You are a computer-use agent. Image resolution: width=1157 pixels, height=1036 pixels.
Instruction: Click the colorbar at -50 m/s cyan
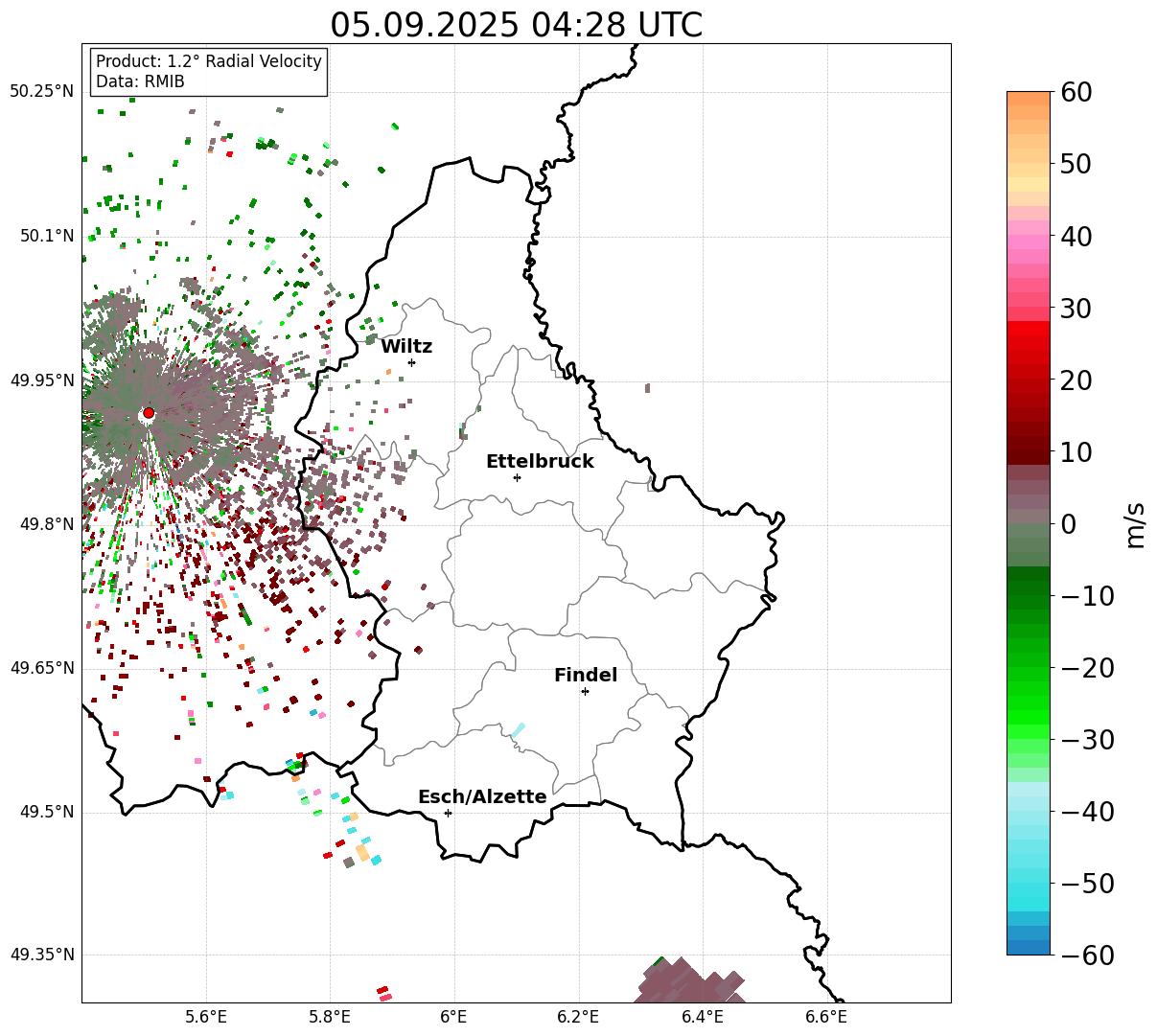[x=1029, y=883]
